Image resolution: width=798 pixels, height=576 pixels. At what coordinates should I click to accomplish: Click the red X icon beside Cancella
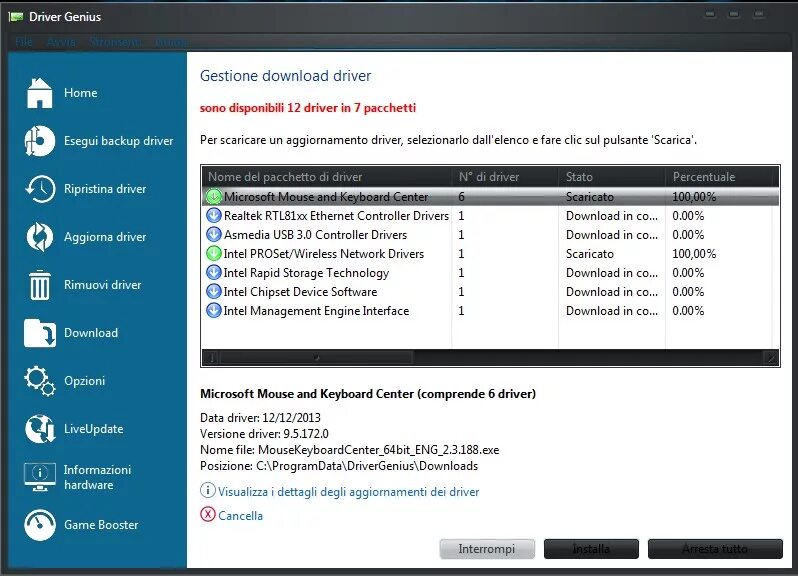(x=208, y=514)
